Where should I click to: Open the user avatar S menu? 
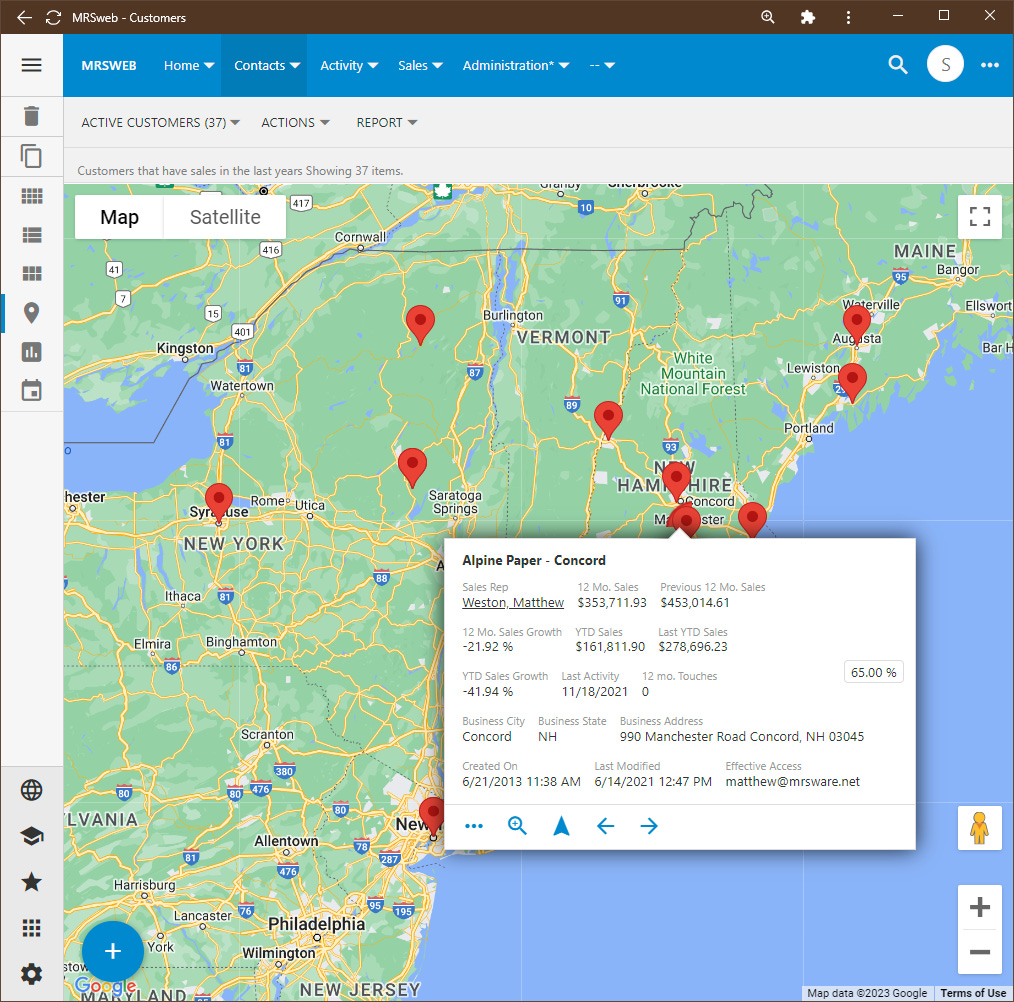(x=945, y=64)
